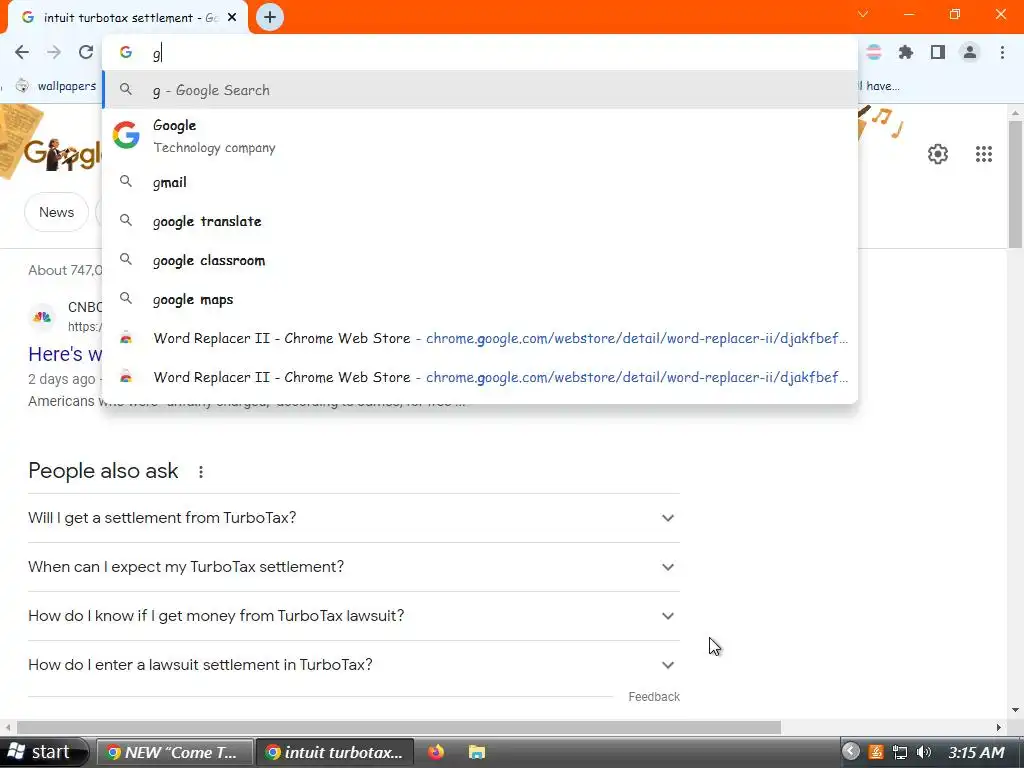Open the file explorer taskbar icon
Screen dimensions: 1024x768
tap(477, 752)
